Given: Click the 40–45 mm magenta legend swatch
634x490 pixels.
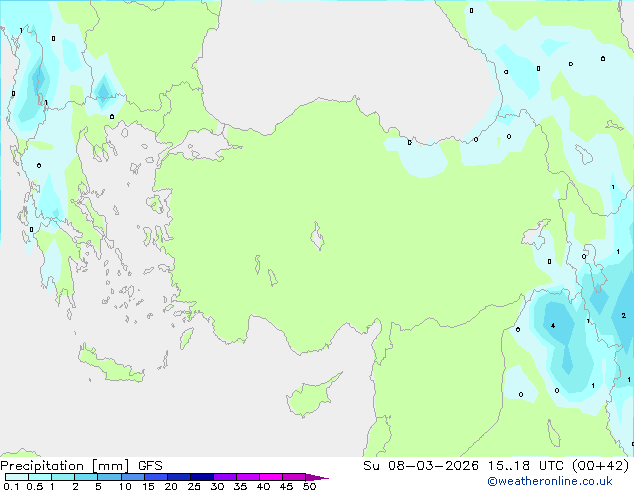Looking at the screenshot, I should [x=271, y=477].
